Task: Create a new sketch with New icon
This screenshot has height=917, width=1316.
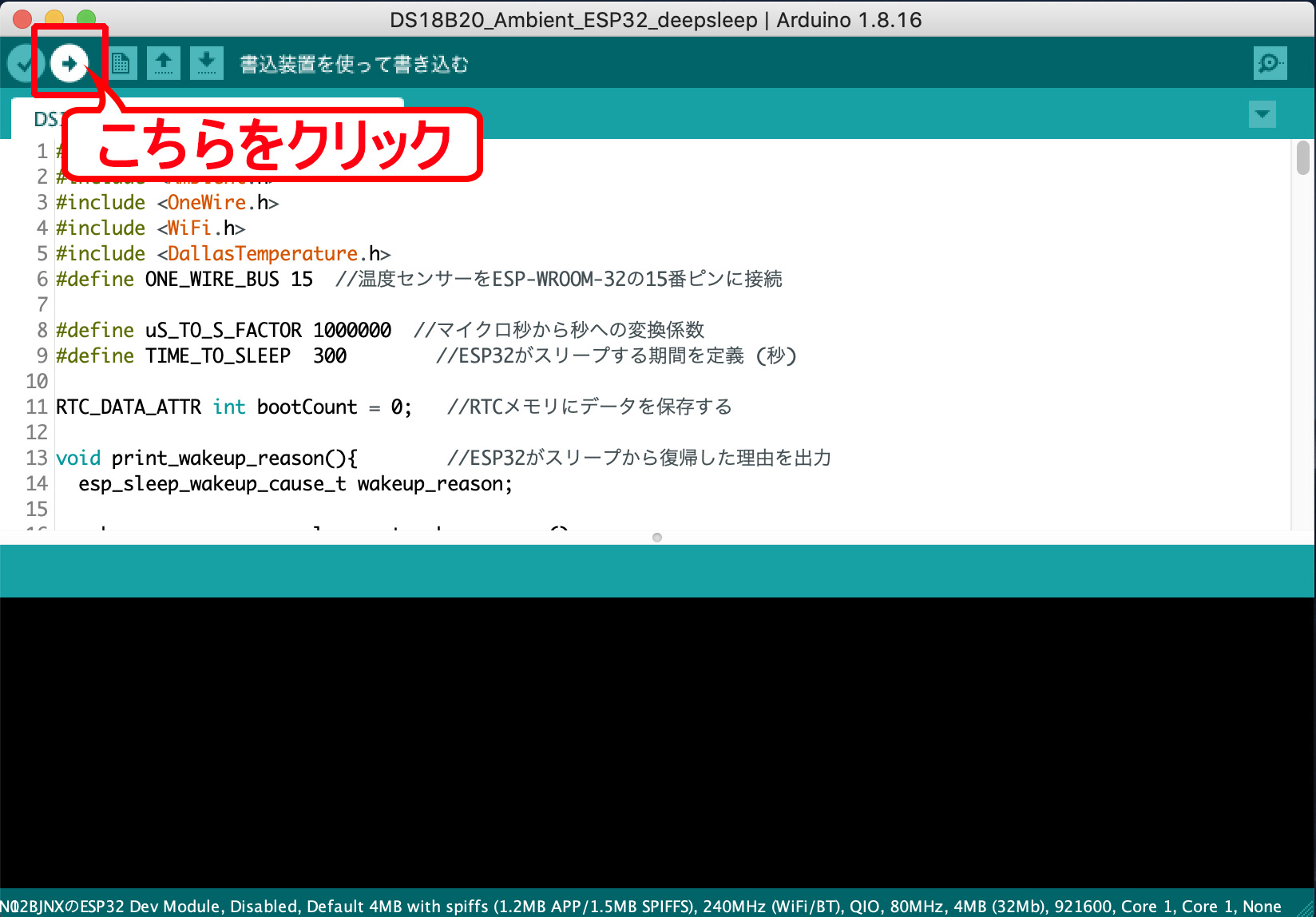Action: tap(121, 63)
